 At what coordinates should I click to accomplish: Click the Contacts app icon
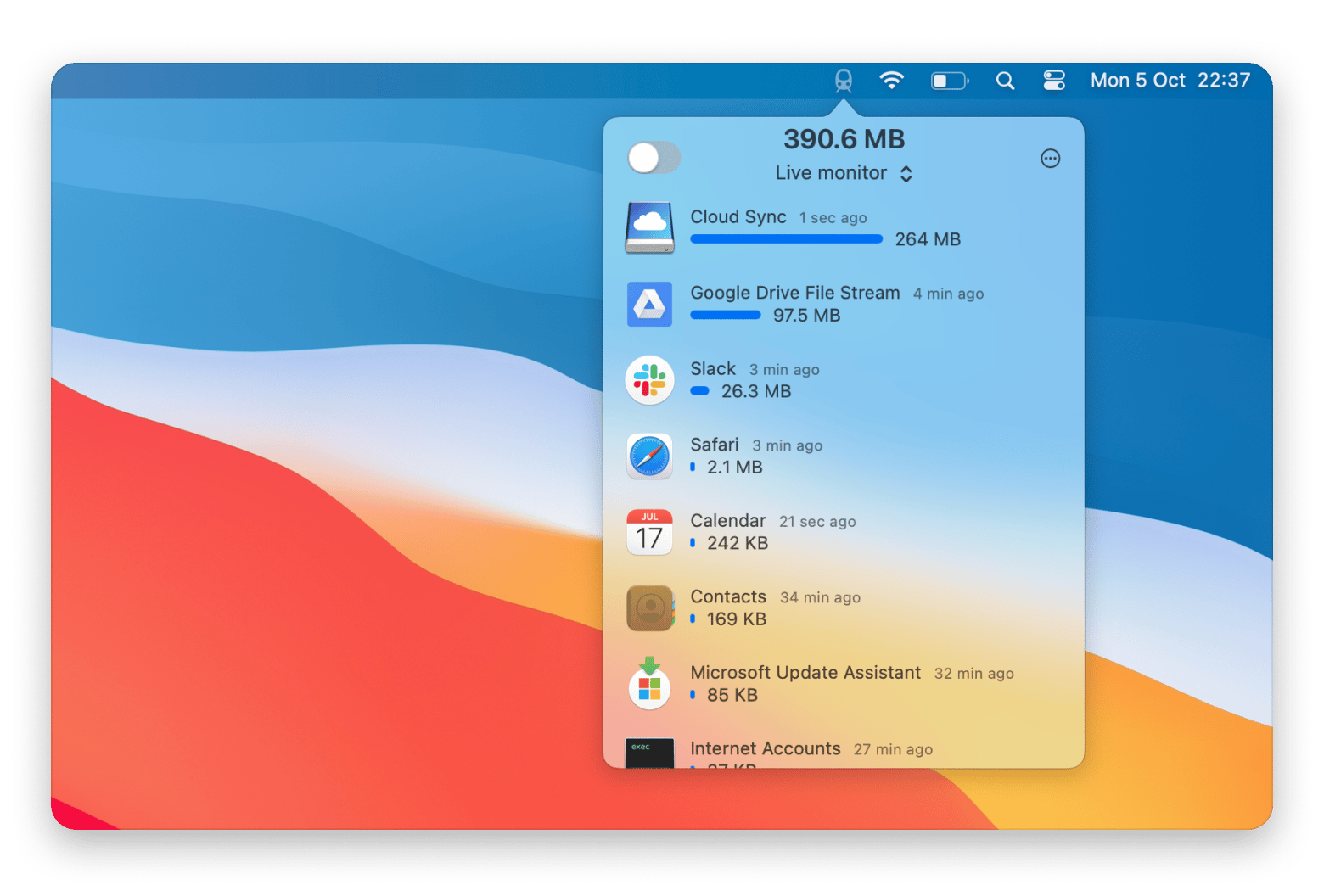click(649, 608)
